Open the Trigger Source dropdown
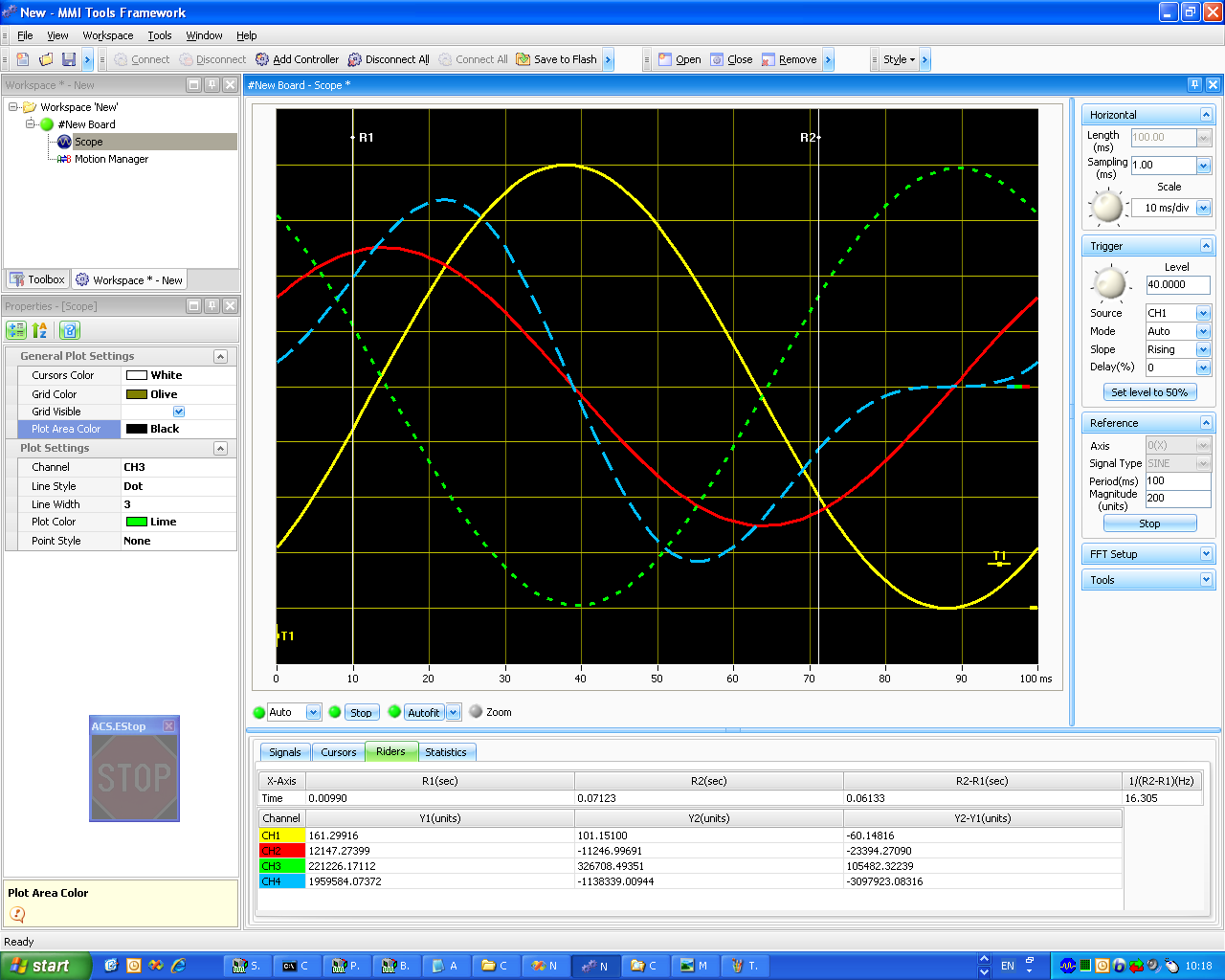Screen dimensions: 1225x980 1203,313
